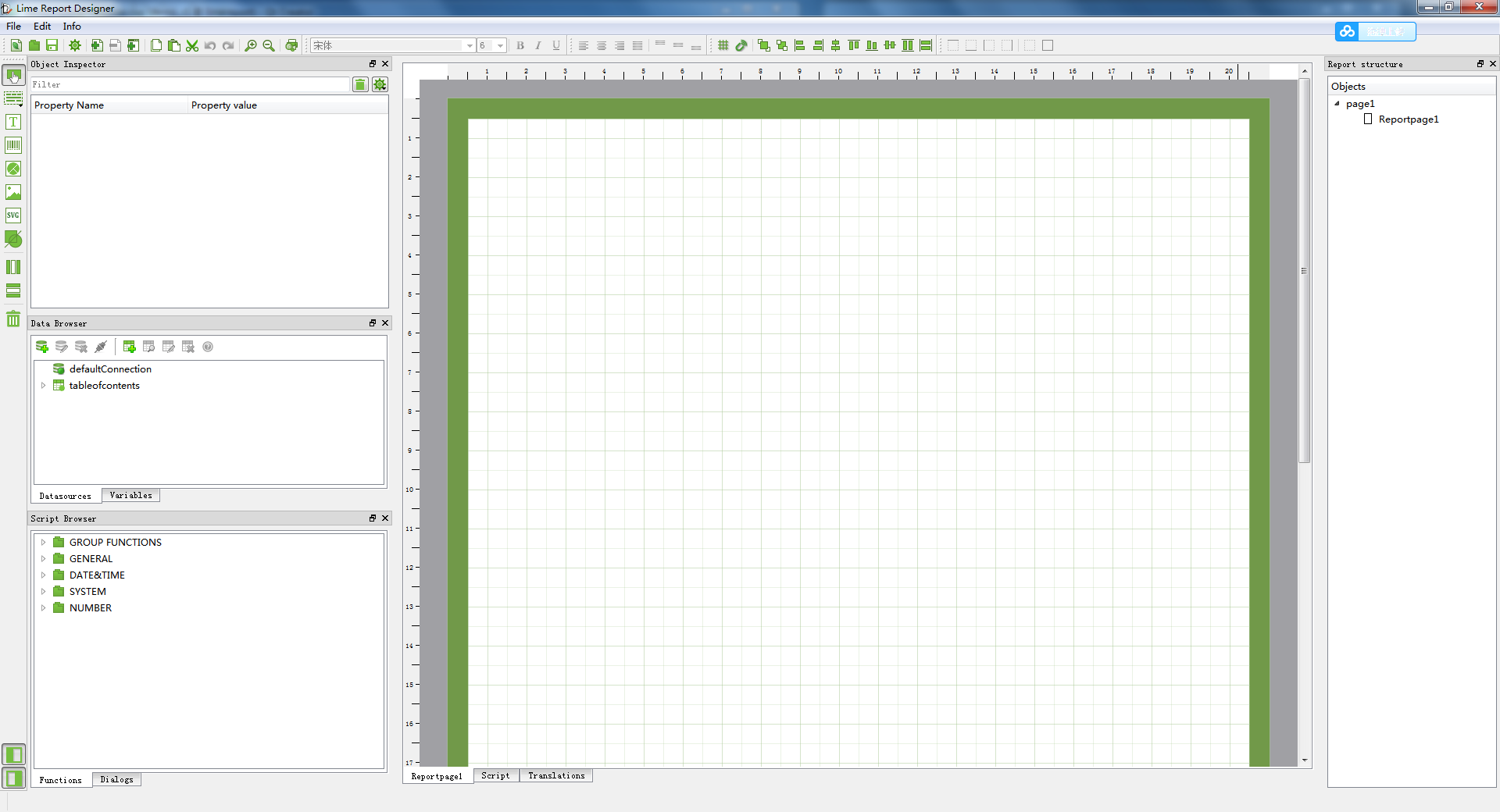Launch print preview from the printer icon
The height and width of the screenshot is (812, 1500).
point(291,45)
